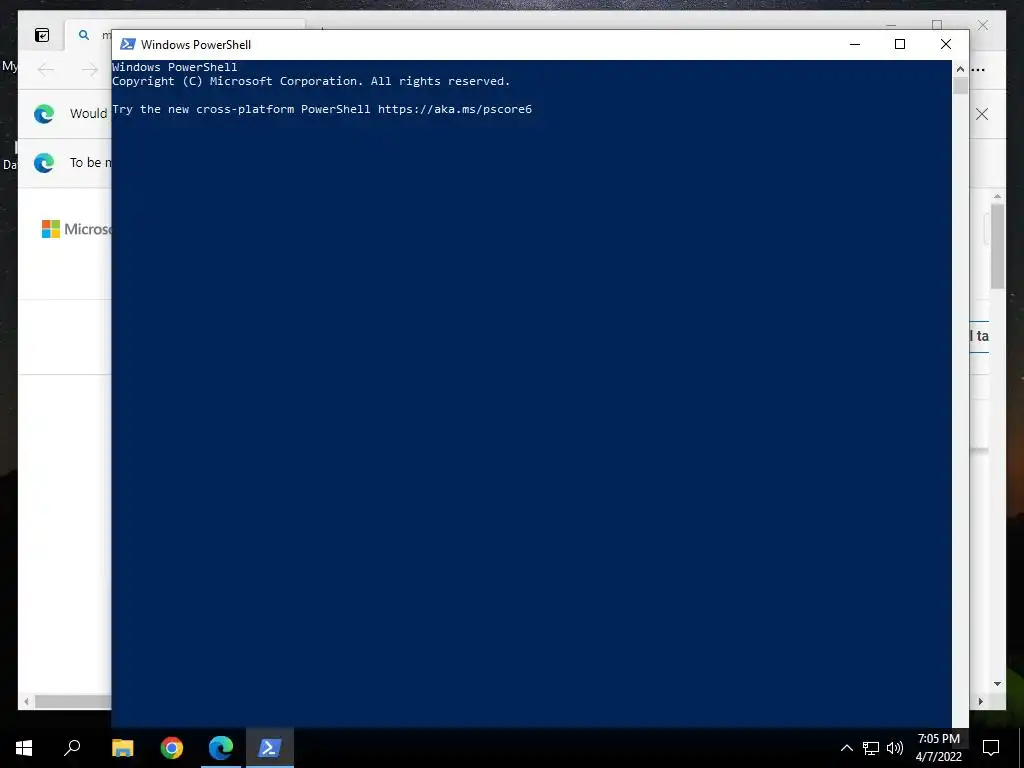Viewport: 1024px width, 768px height.
Task: Minimize the PowerShell window
Action: (x=855, y=44)
